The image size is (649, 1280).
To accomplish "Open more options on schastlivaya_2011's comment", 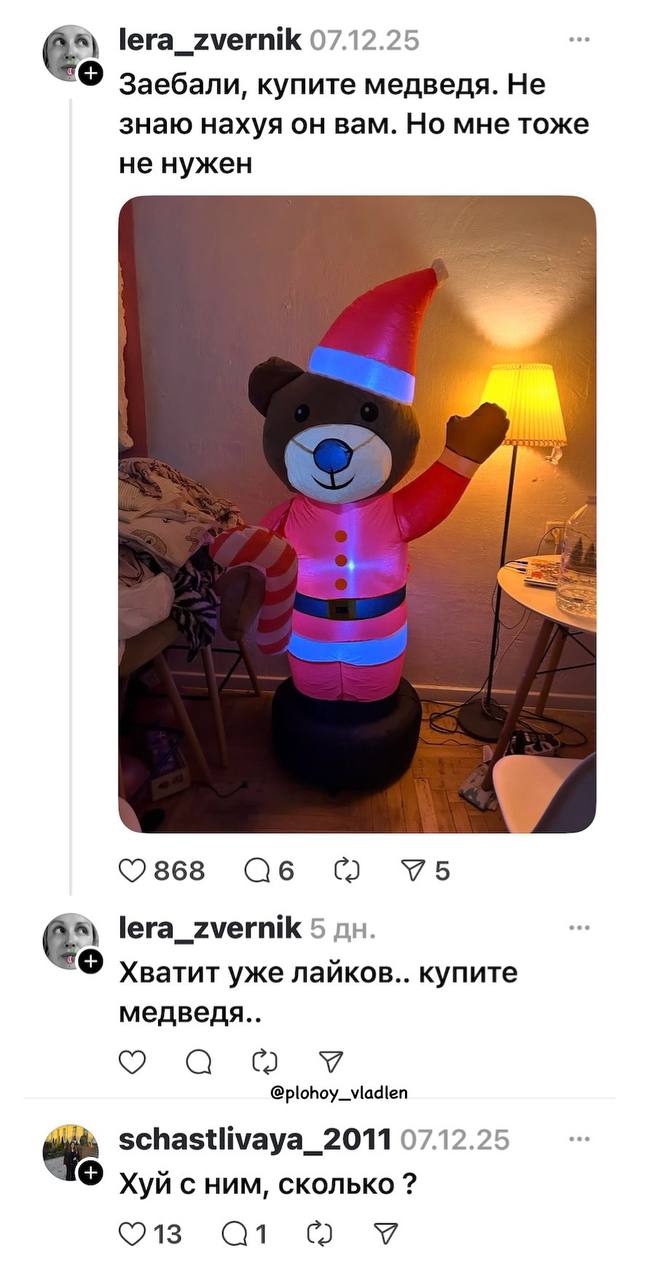I will [x=579, y=1138].
